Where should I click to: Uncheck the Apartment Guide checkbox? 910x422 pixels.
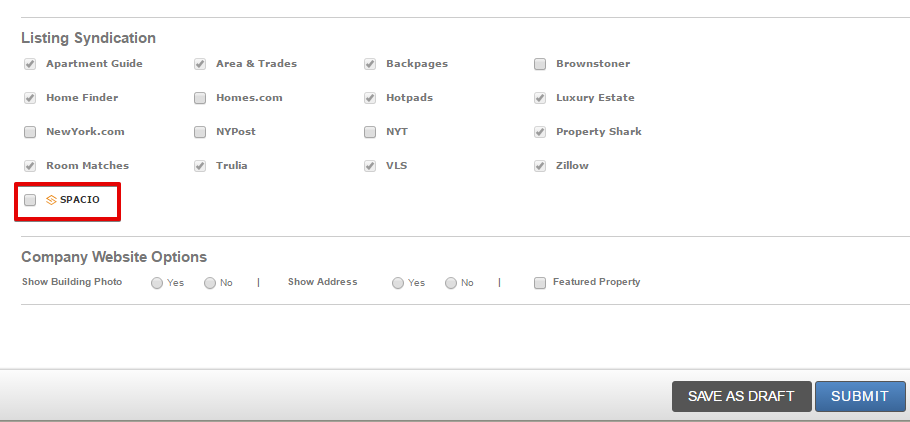pos(30,64)
